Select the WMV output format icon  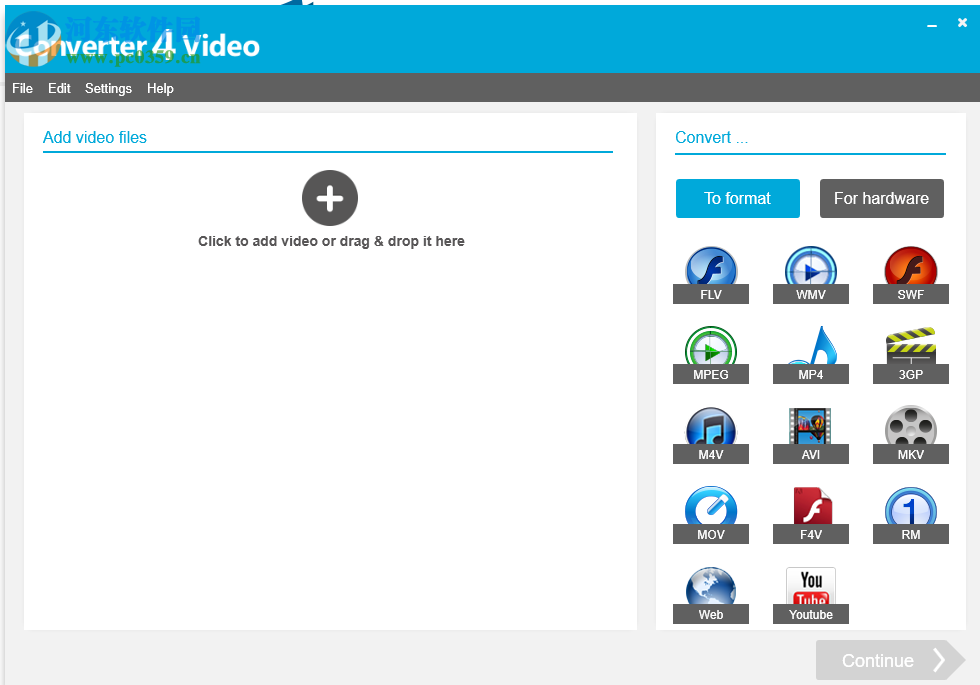811,266
